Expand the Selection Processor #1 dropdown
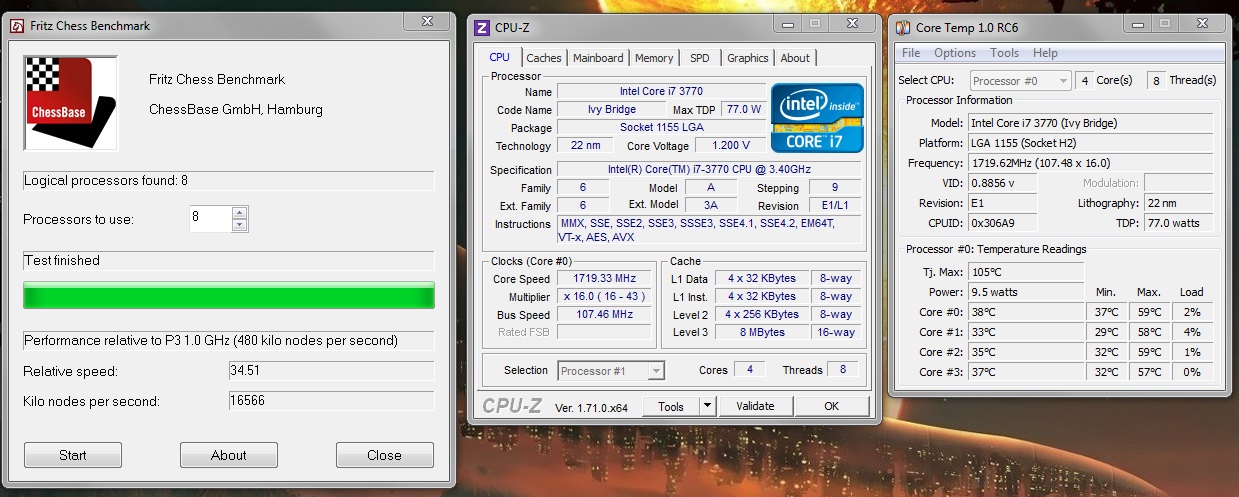Viewport: 1239px width, 497px height. tap(656, 371)
